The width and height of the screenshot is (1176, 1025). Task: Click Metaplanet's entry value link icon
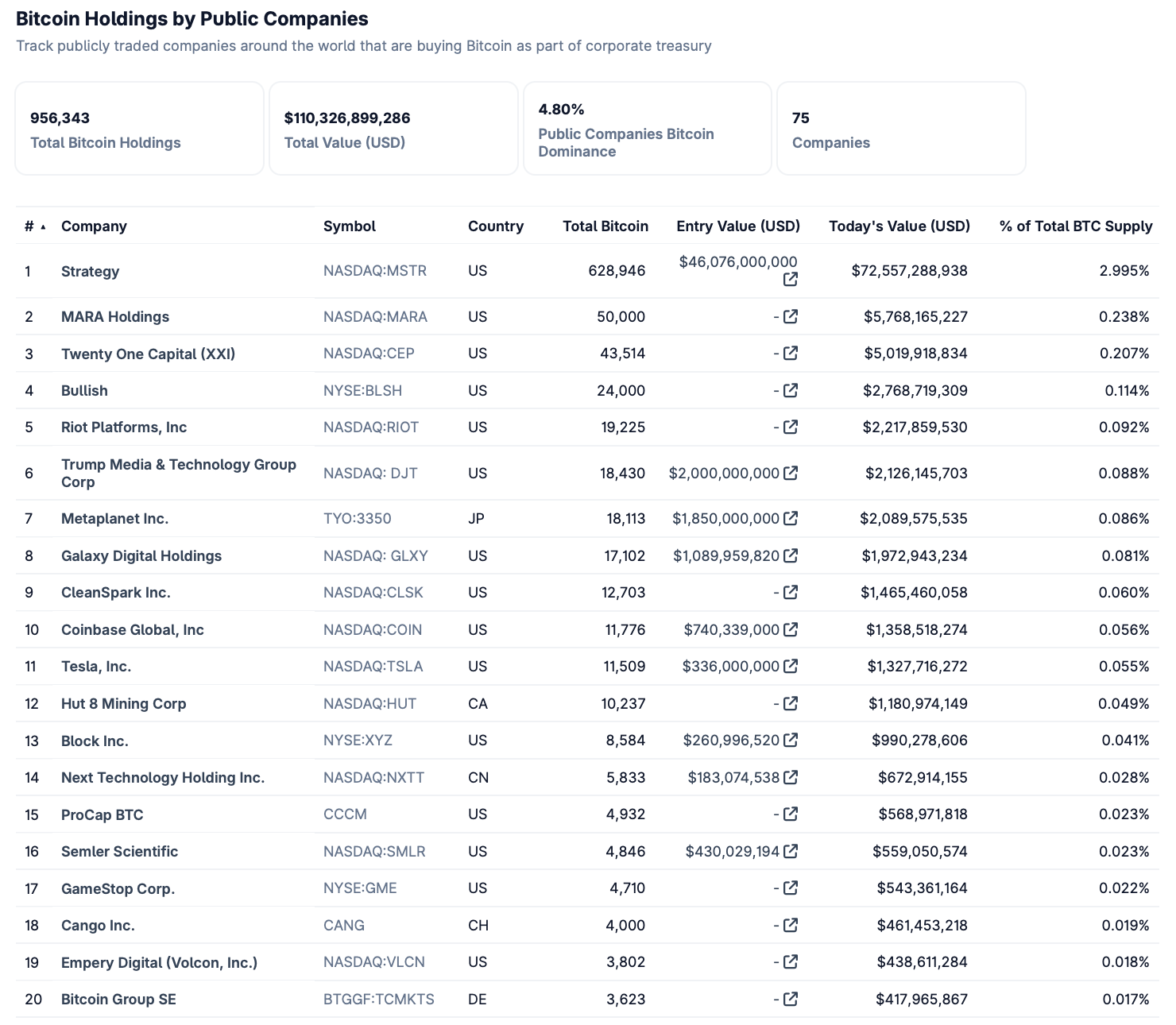[789, 518]
